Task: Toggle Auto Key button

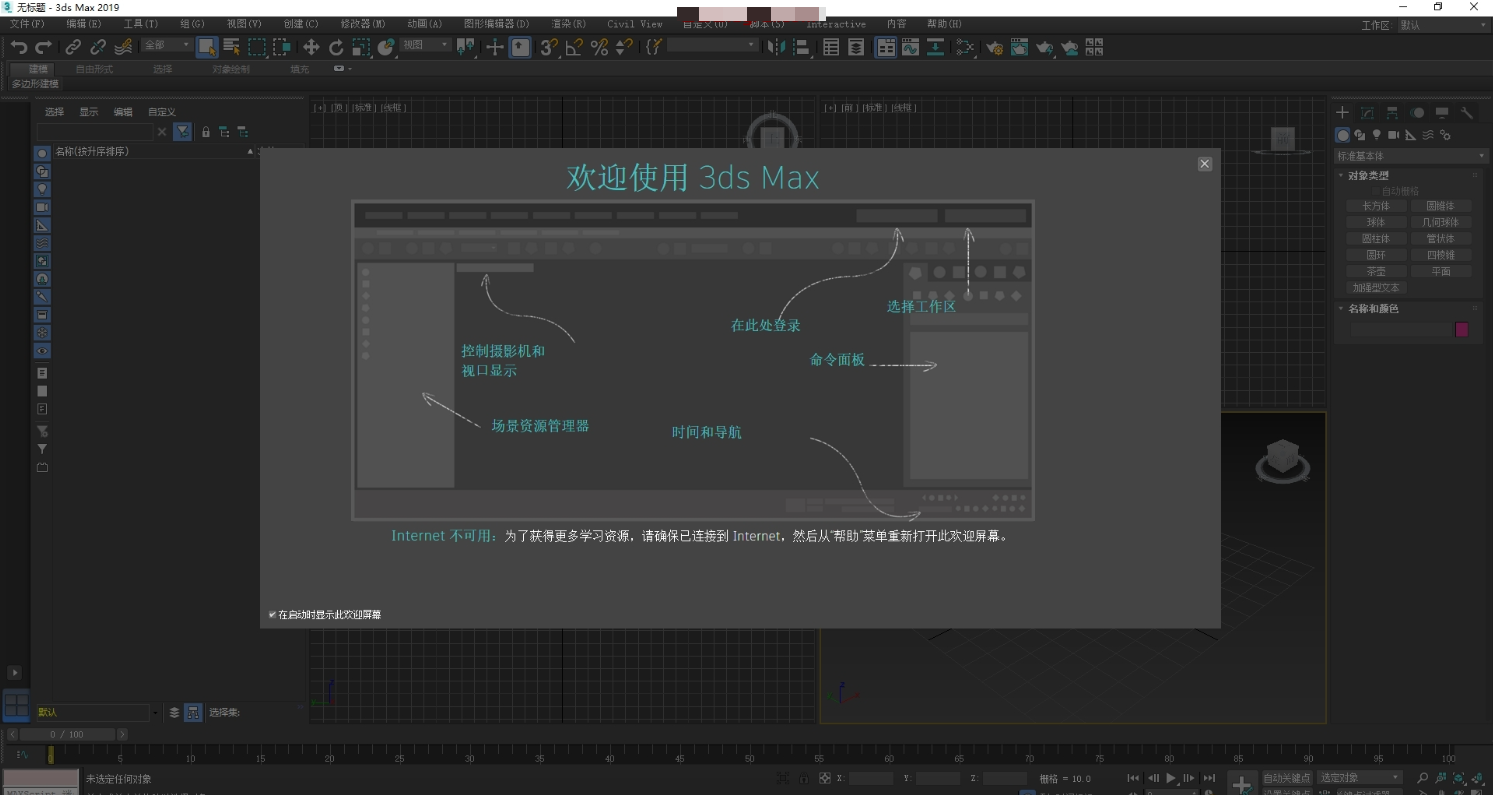Action: (x=1286, y=778)
